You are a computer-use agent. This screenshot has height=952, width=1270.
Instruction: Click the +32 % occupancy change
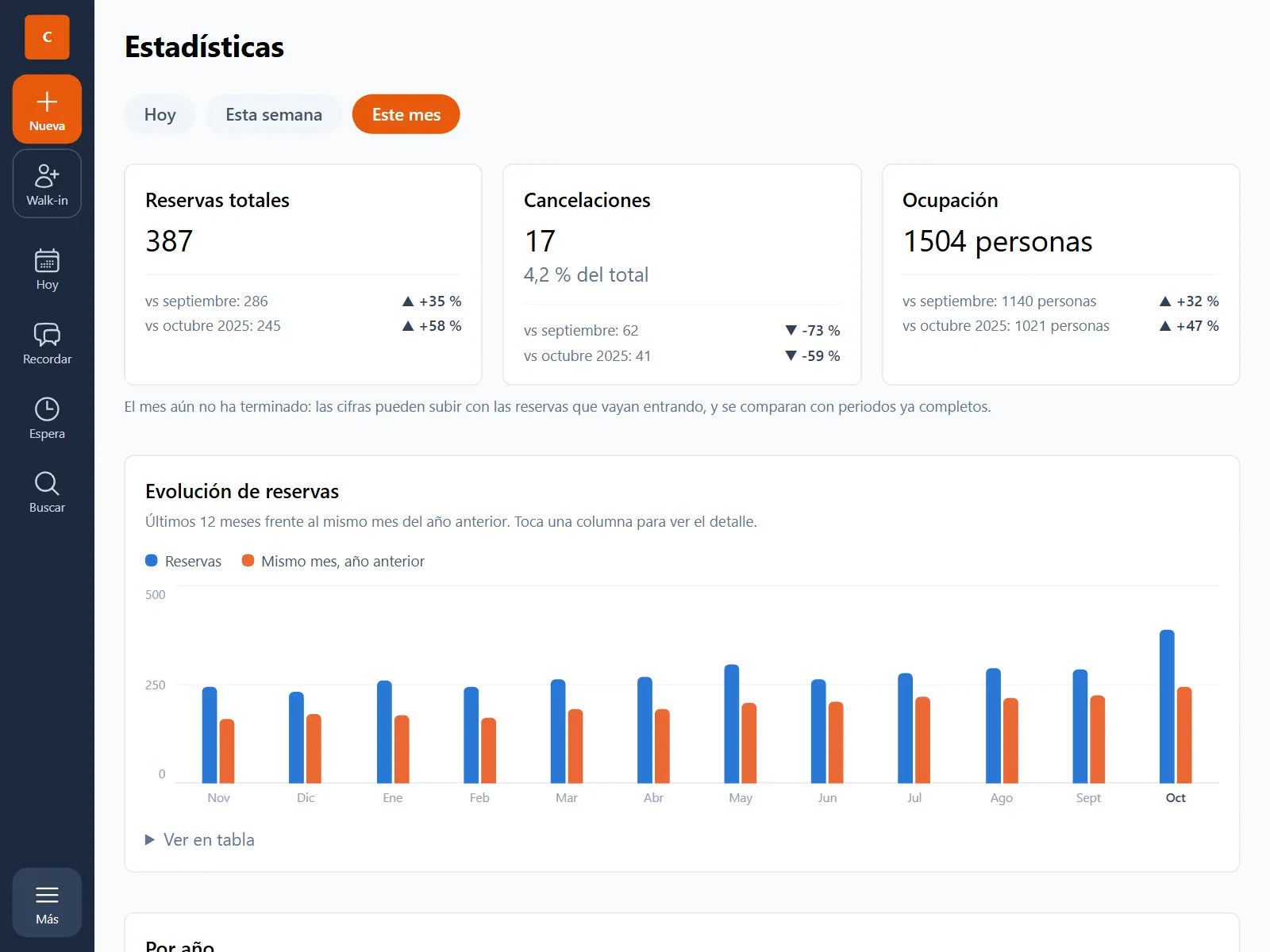pyautogui.click(x=1189, y=301)
